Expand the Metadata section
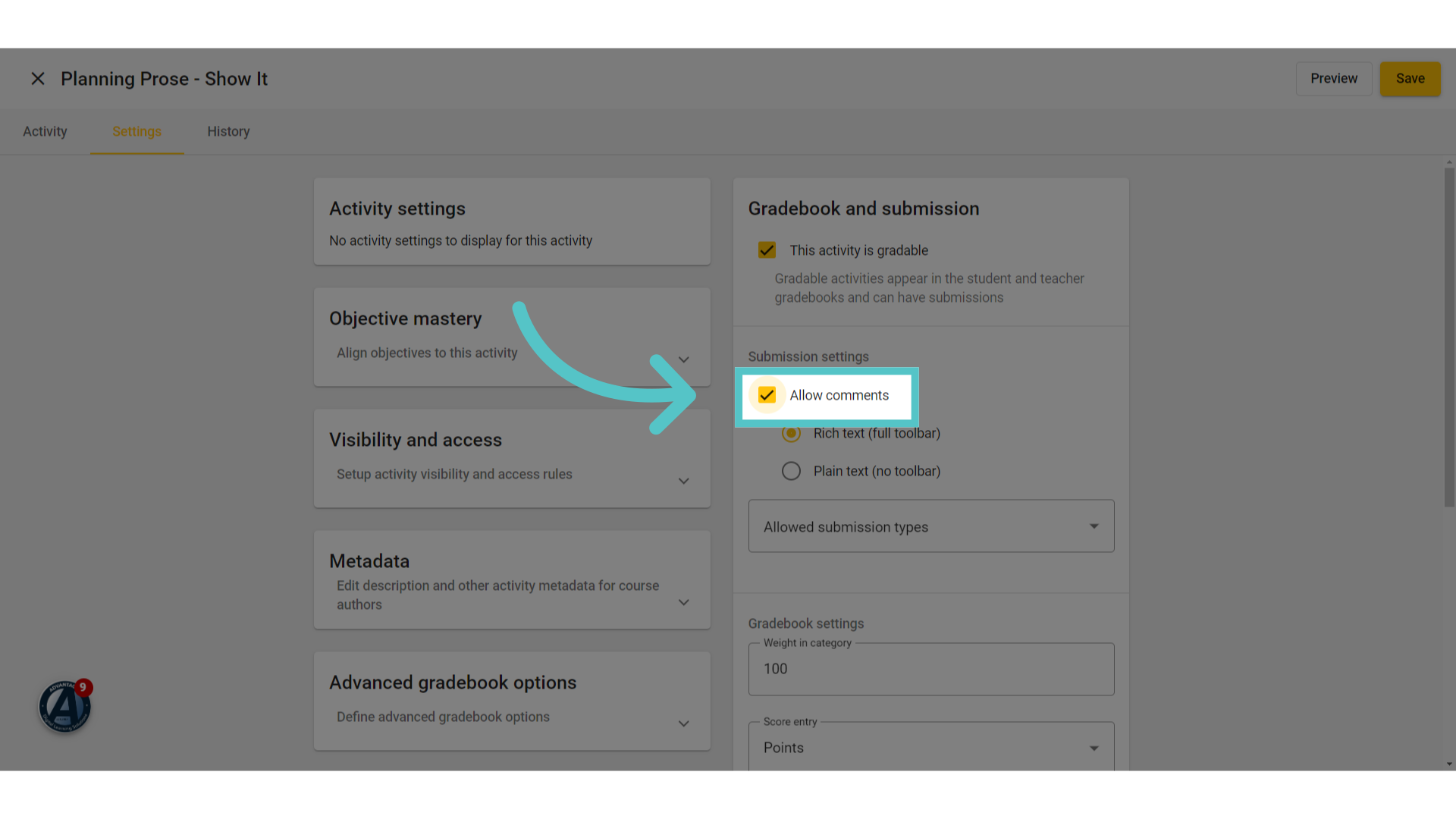Image resolution: width=1456 pixels, height=819 pixels. click(x=683, y=602)
